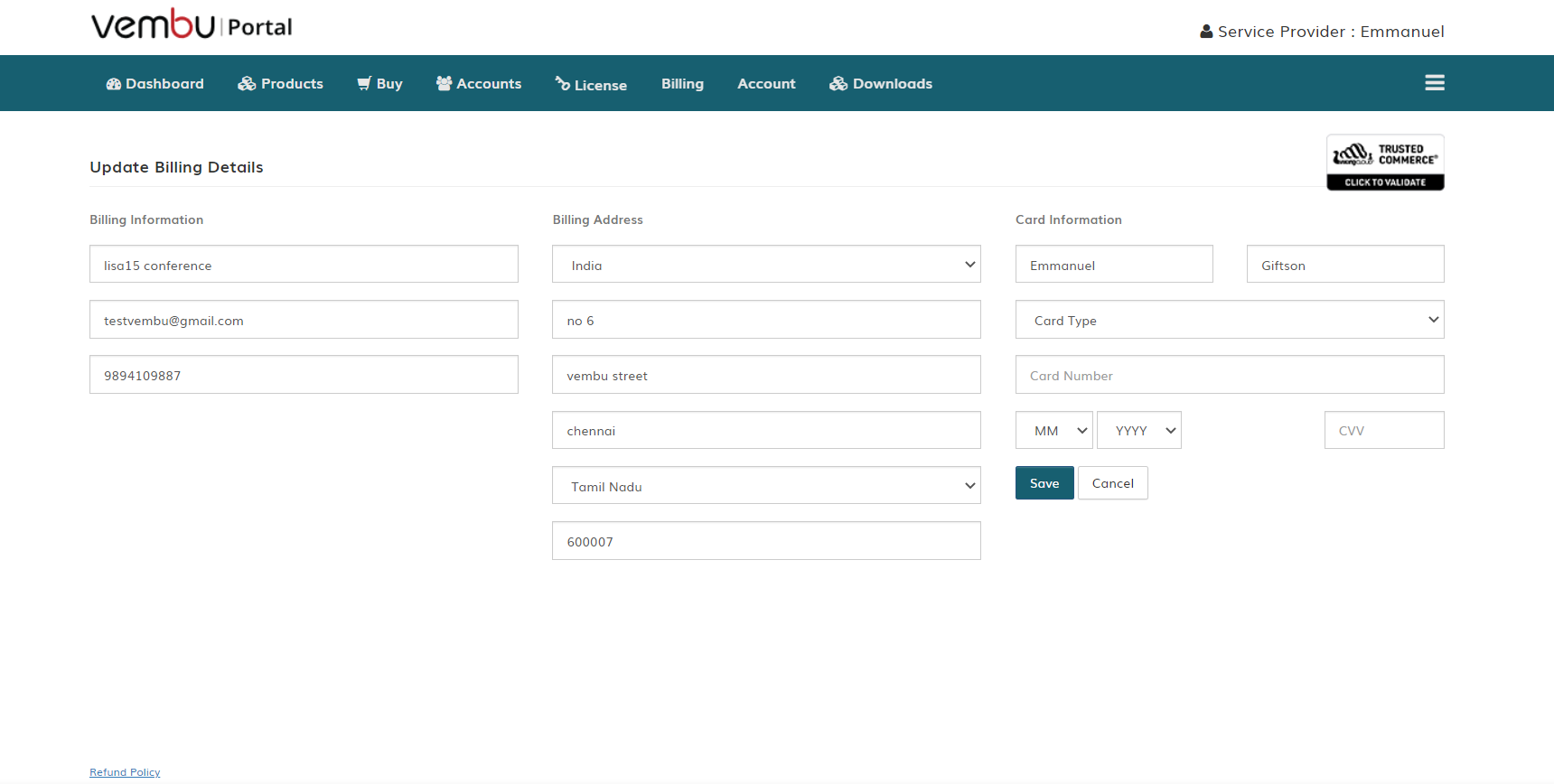This screenshot has width=1554, height=784.
Task: Select expiry month MM dropdown
Action: tap(1054, 430)
